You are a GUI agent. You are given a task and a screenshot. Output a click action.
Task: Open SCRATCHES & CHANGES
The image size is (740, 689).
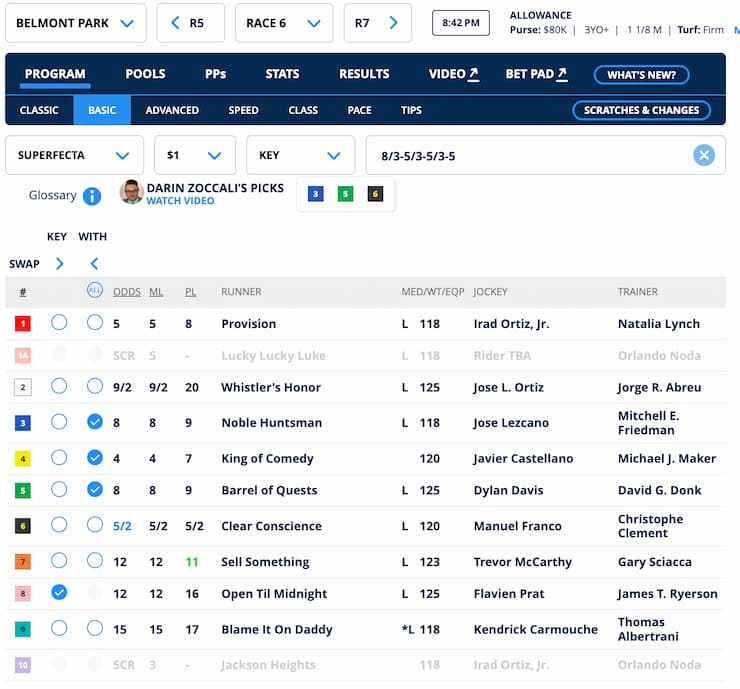coord(641,110)
